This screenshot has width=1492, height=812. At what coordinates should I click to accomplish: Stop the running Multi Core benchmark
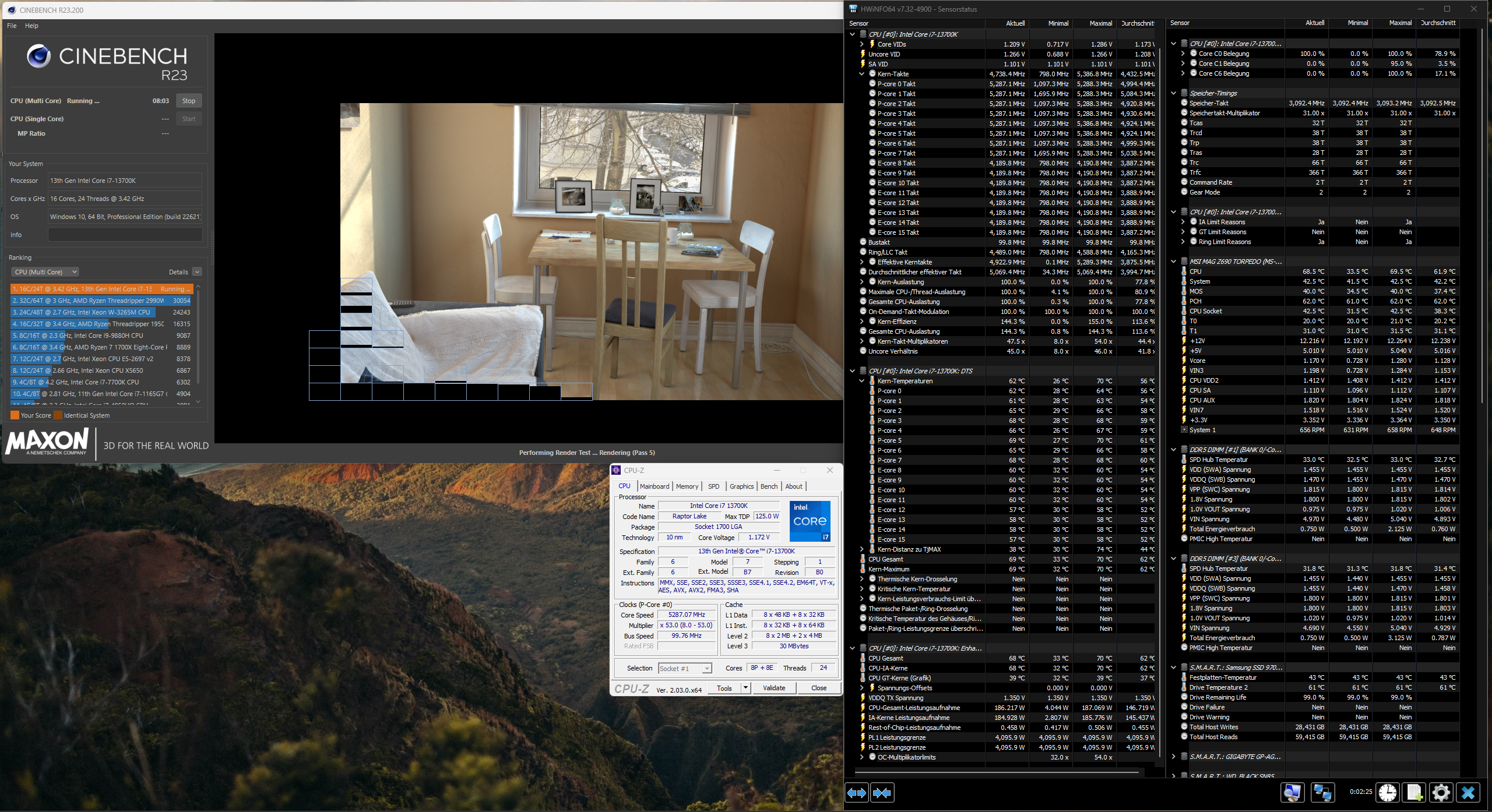click(189, 101)
